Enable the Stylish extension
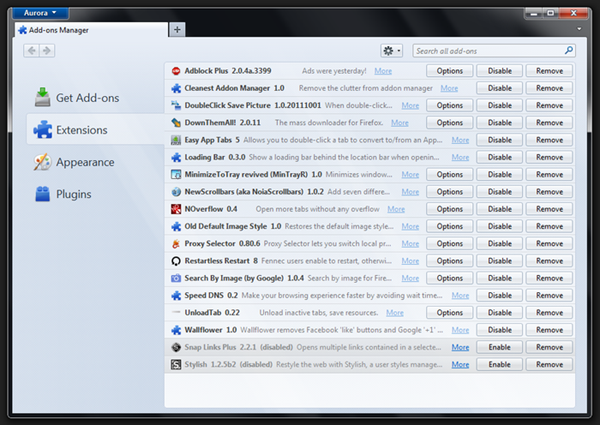This screenshot has width=600, height=425. (x=499, y=365)
